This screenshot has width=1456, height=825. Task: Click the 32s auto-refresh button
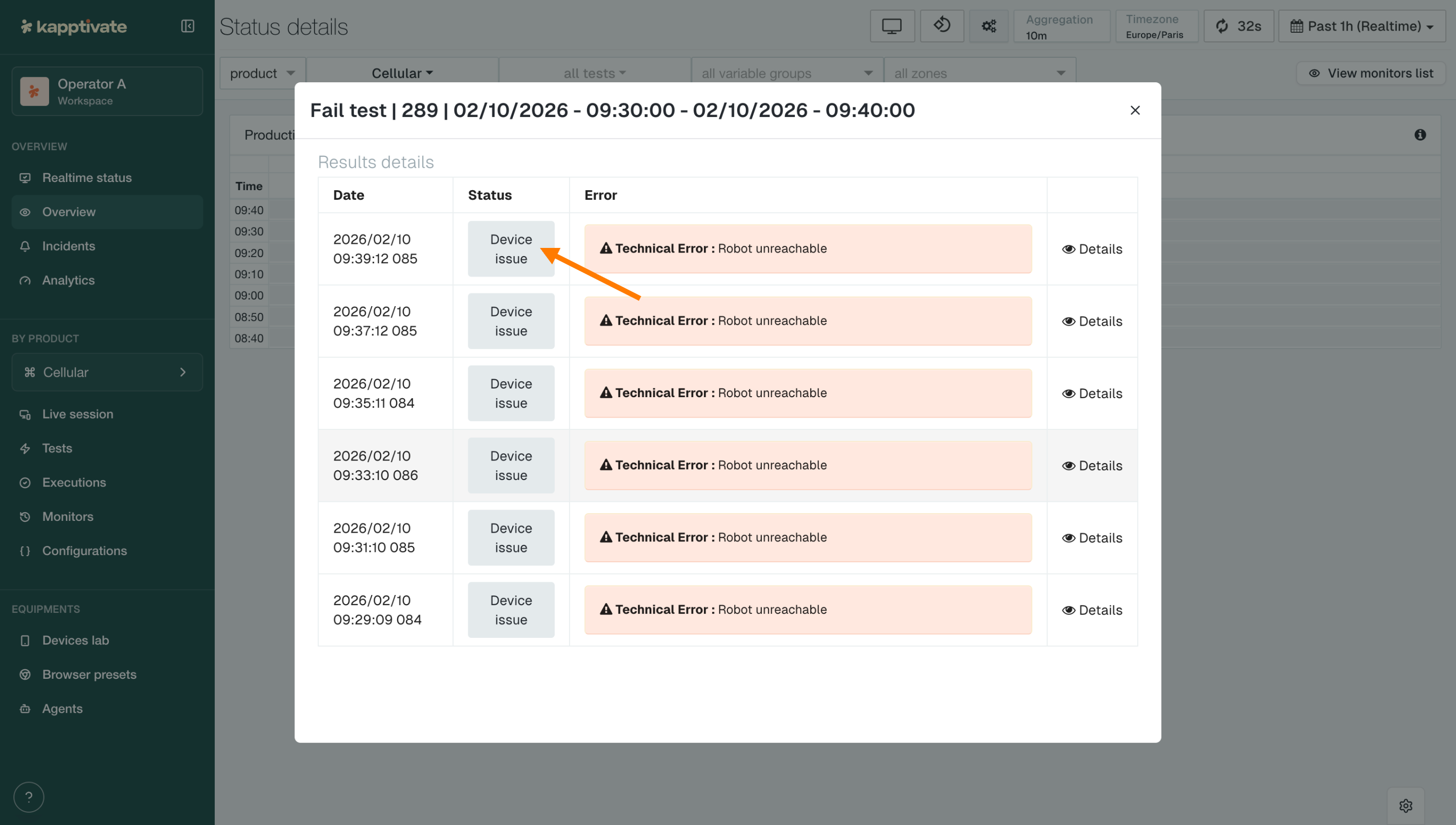point(1238,26)
